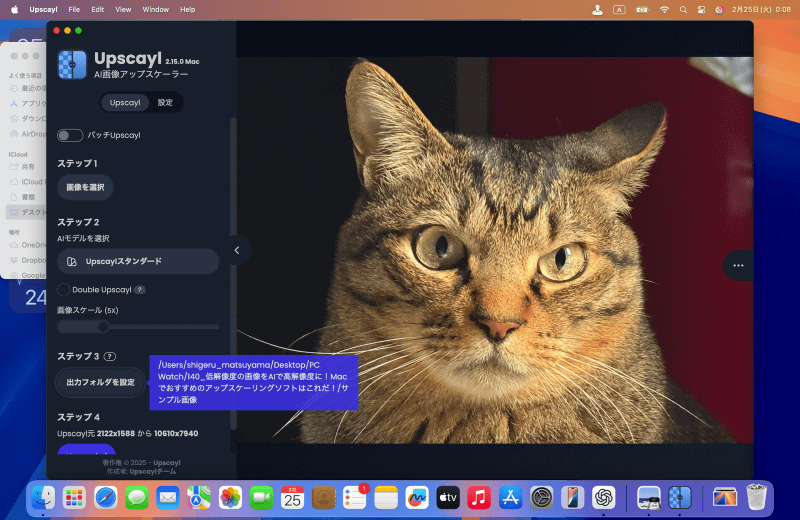Switch to the 設定 tab
Screen dimensions: 800x520
tap(165, 103)
